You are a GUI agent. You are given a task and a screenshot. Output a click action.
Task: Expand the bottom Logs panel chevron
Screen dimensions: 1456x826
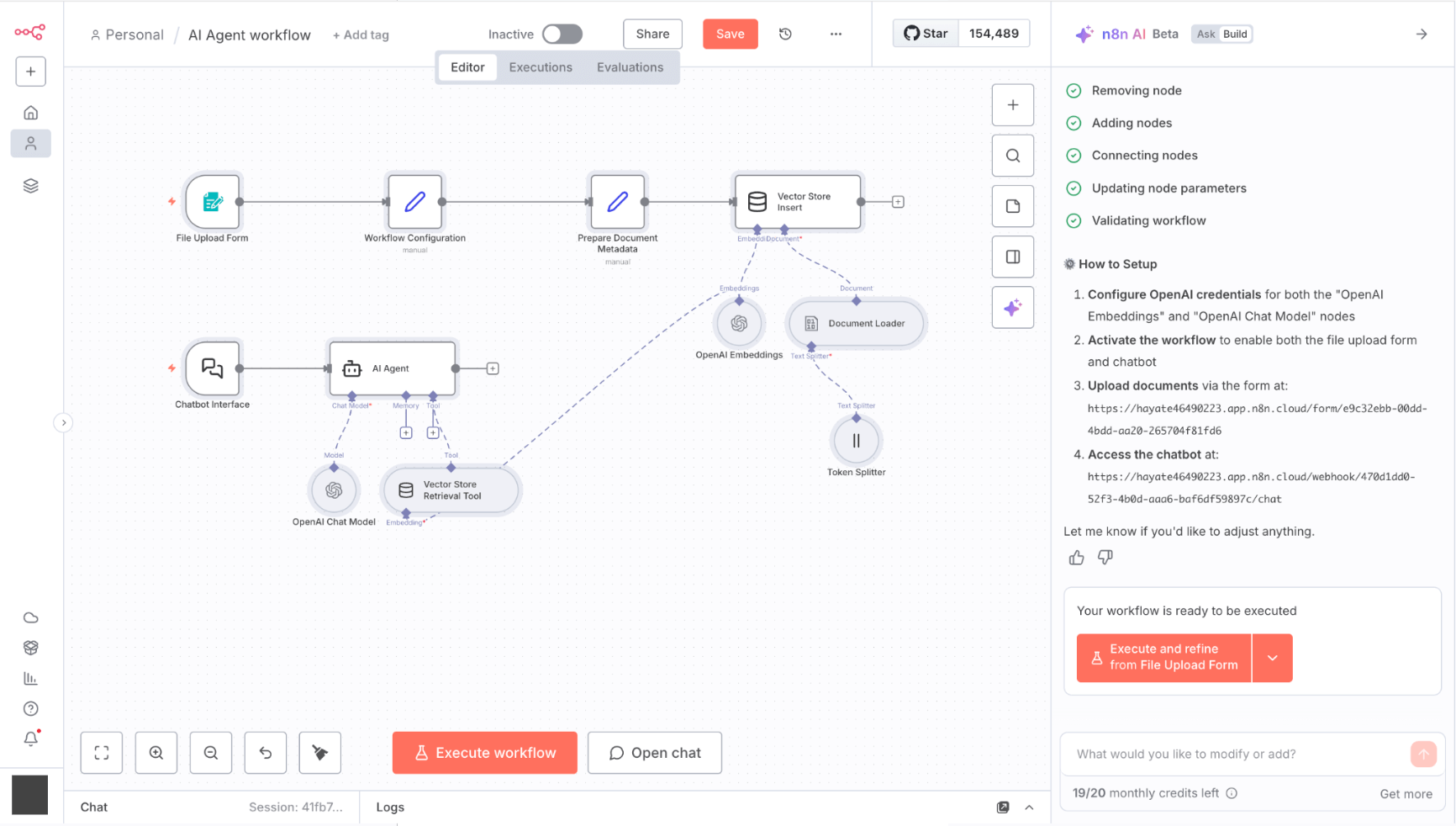coord(1029,807)
